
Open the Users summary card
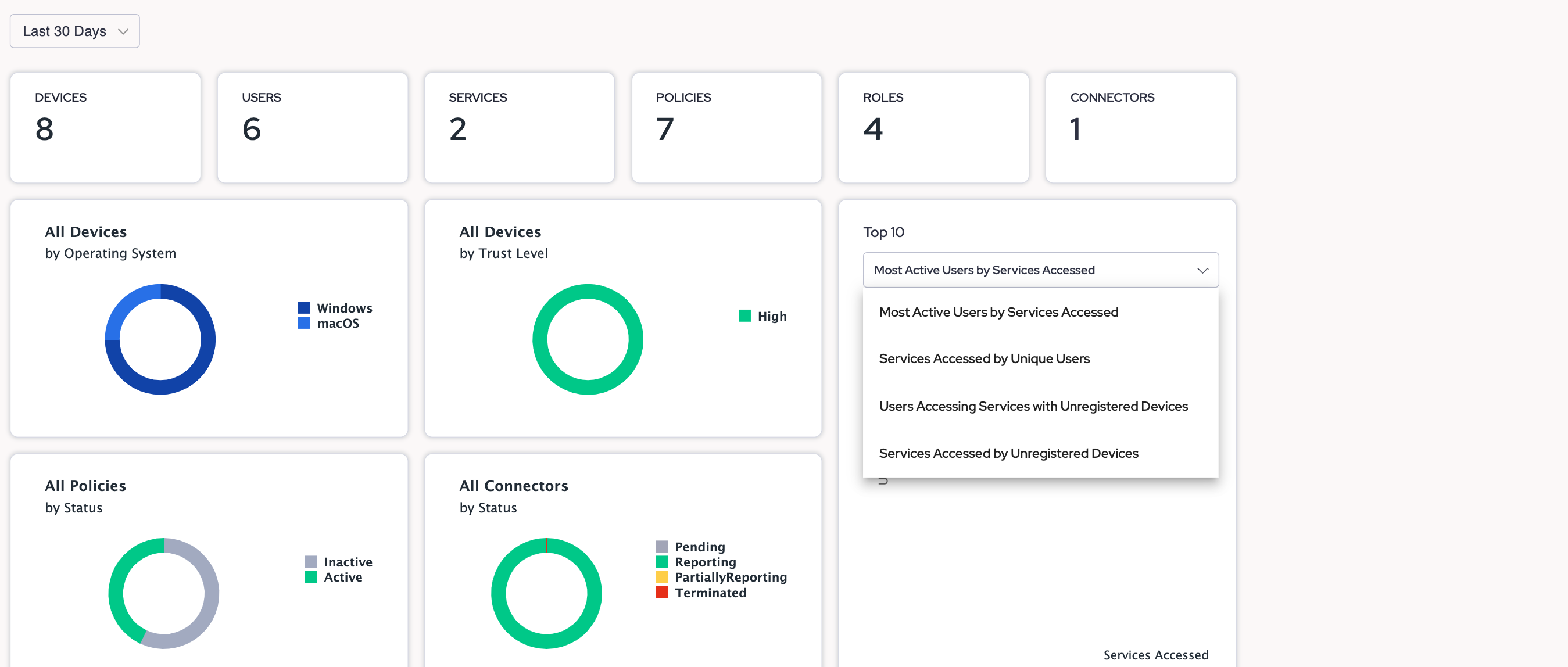click(x=312, y=128)
